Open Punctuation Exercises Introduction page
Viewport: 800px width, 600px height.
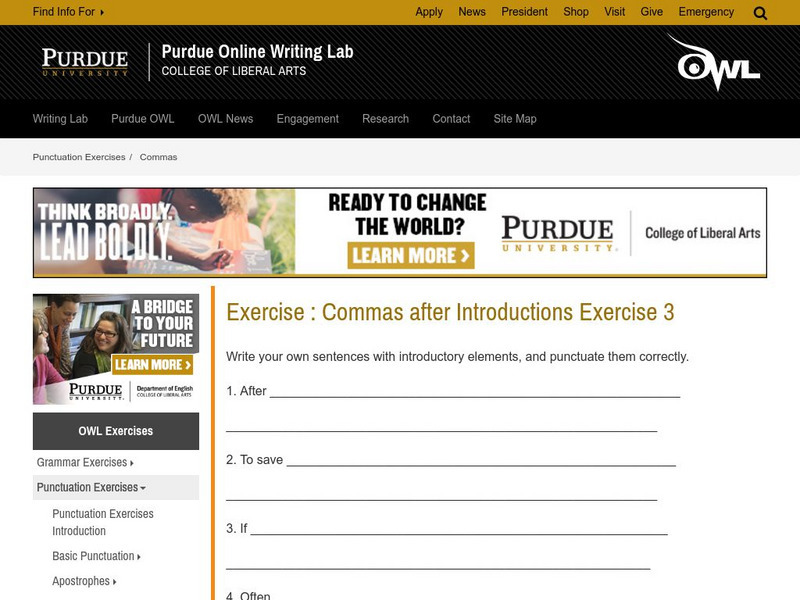pos(105,522)
